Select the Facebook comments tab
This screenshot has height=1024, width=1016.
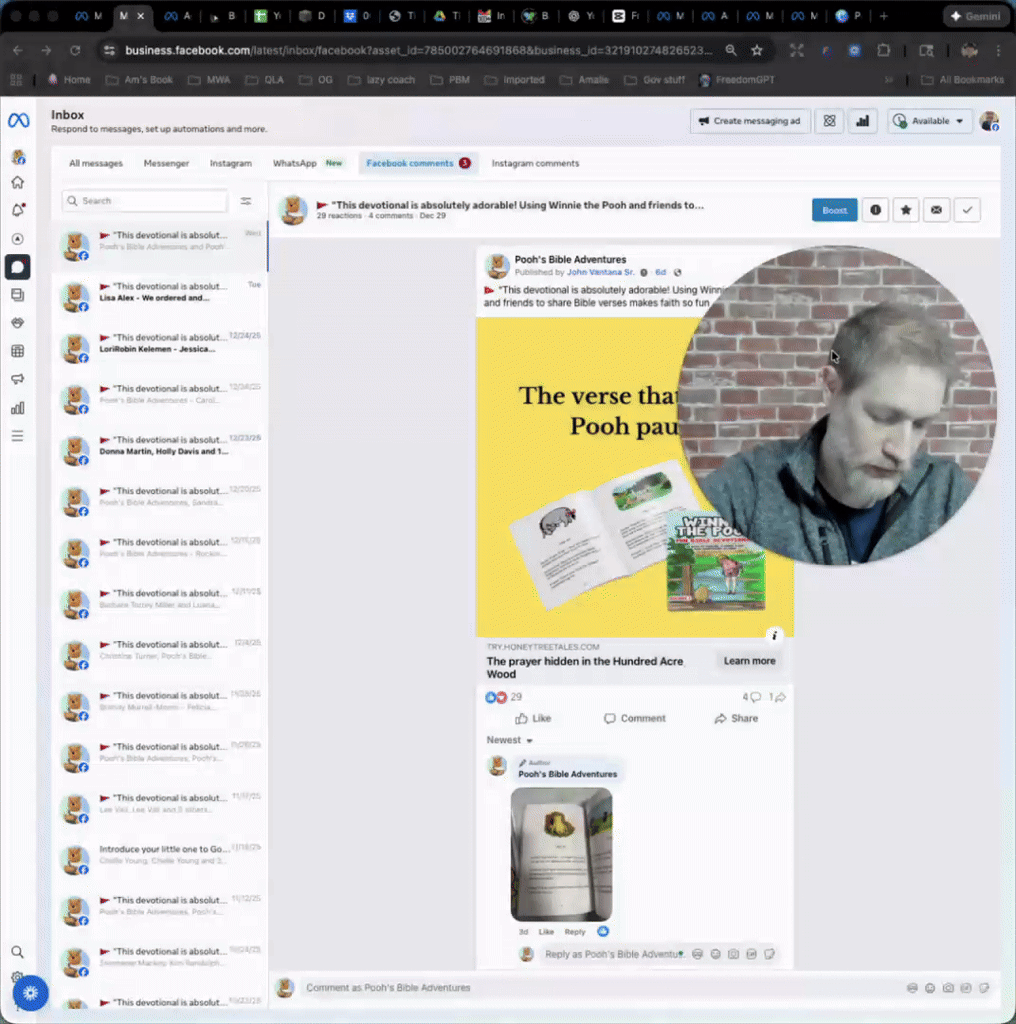418,163
